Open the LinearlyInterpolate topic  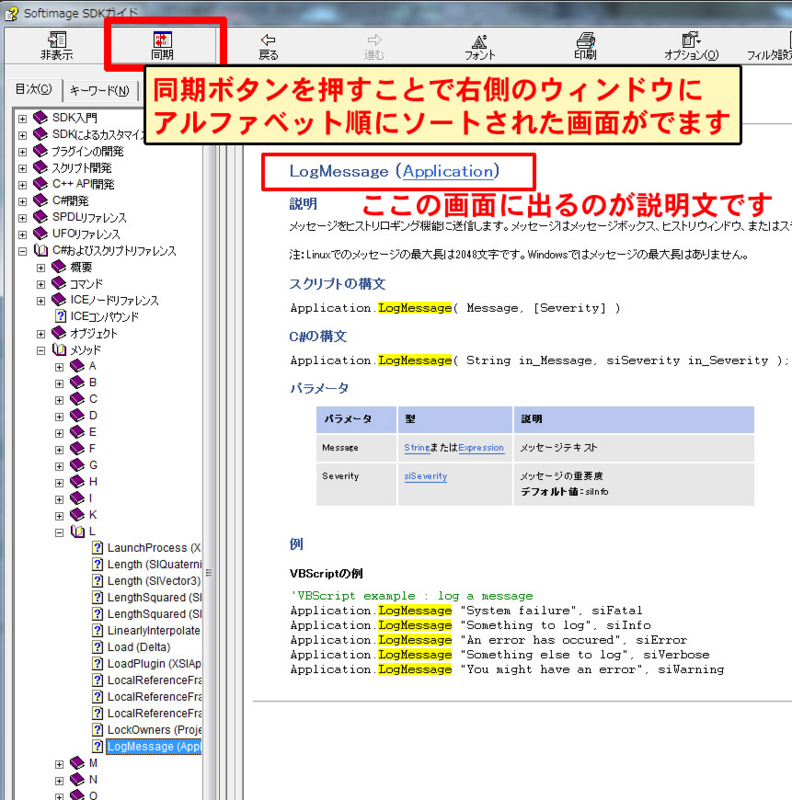click(154, 631)
